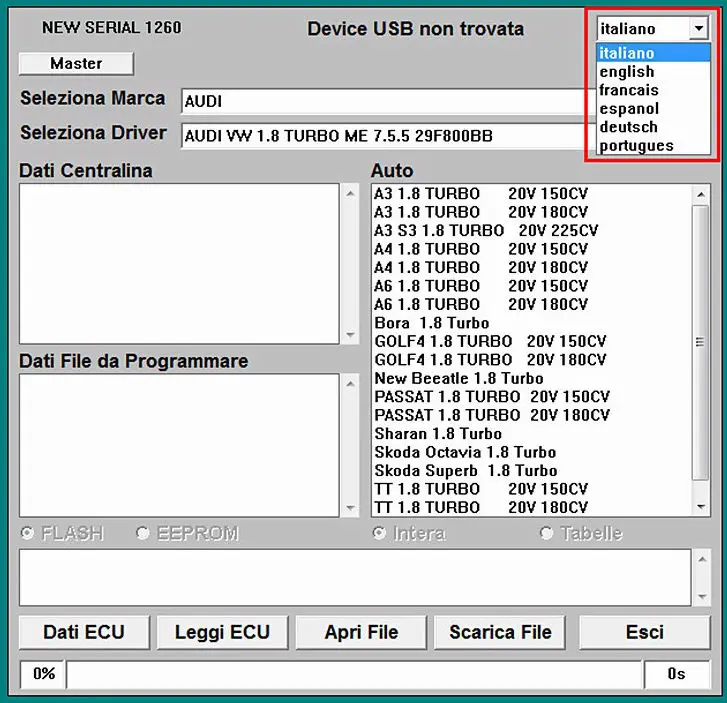Choose francais from language list
This screenshot has height=703, width=727.
(x=653, y=90)
